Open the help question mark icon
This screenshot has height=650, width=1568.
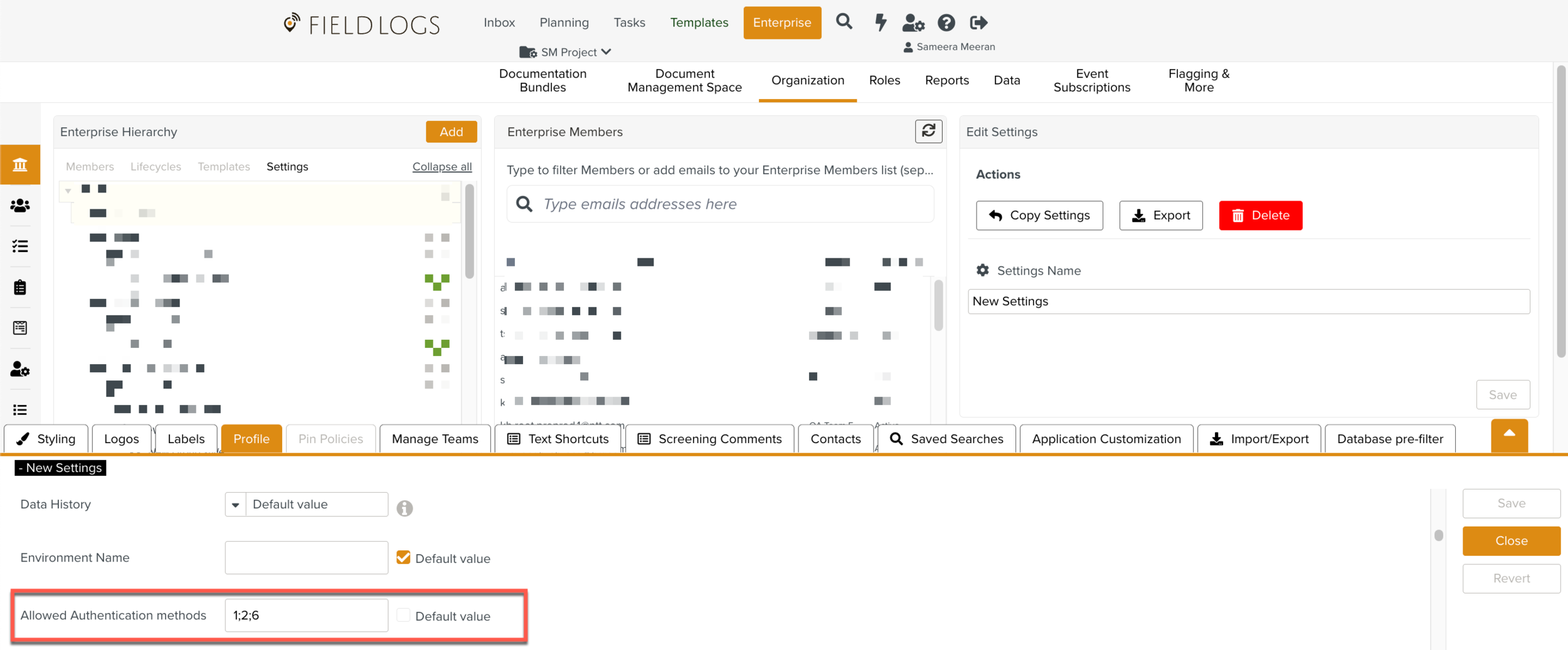click(x=946, y=23)
